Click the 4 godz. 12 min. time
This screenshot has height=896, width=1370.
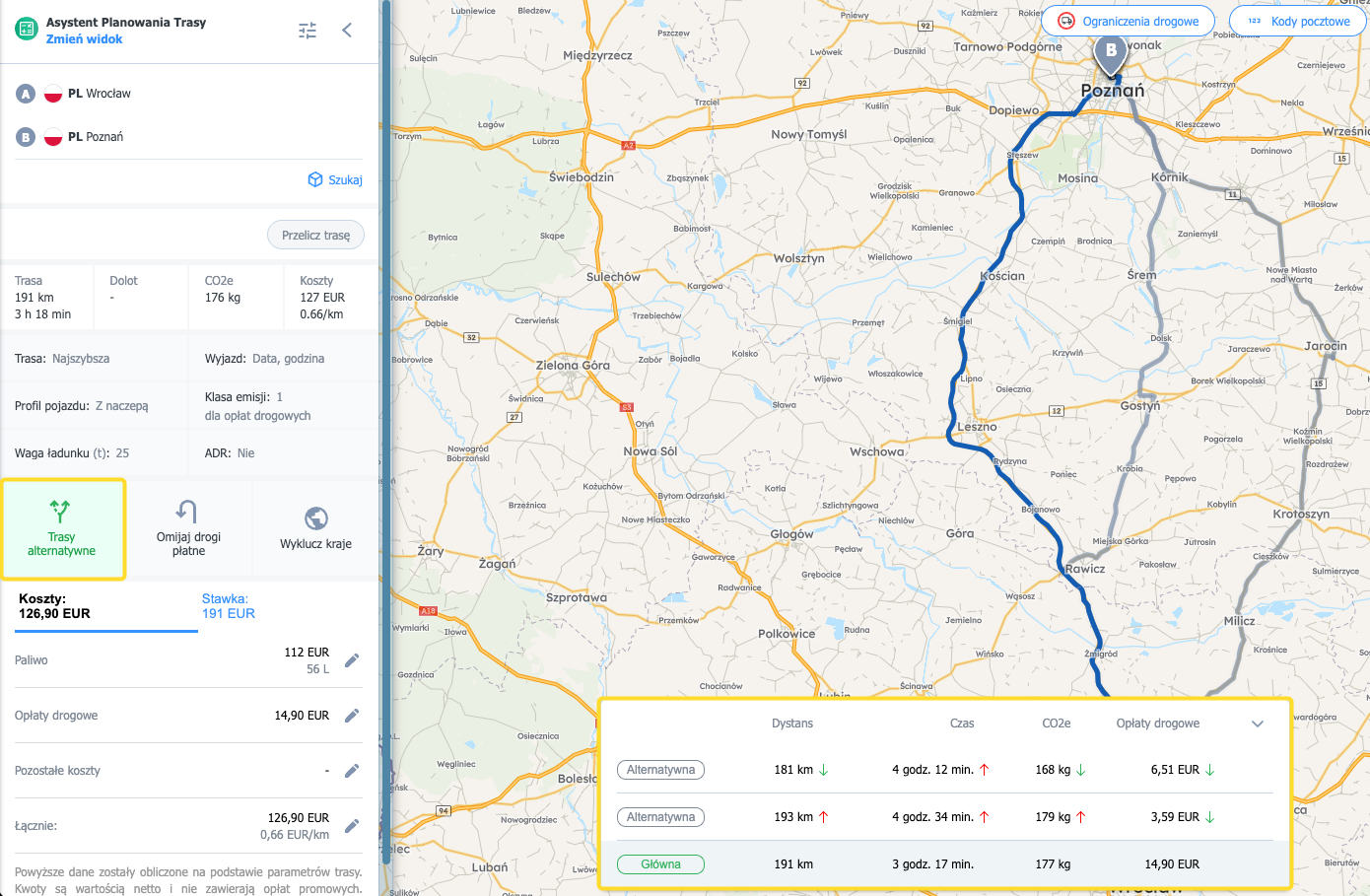coord(932,770)
